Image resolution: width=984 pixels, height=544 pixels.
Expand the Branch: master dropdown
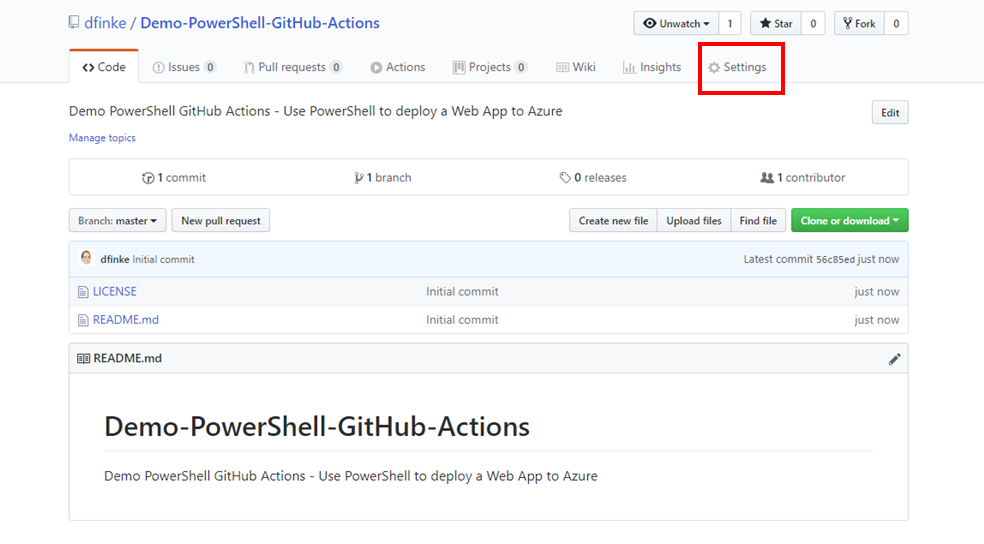(x=117, y=220)
